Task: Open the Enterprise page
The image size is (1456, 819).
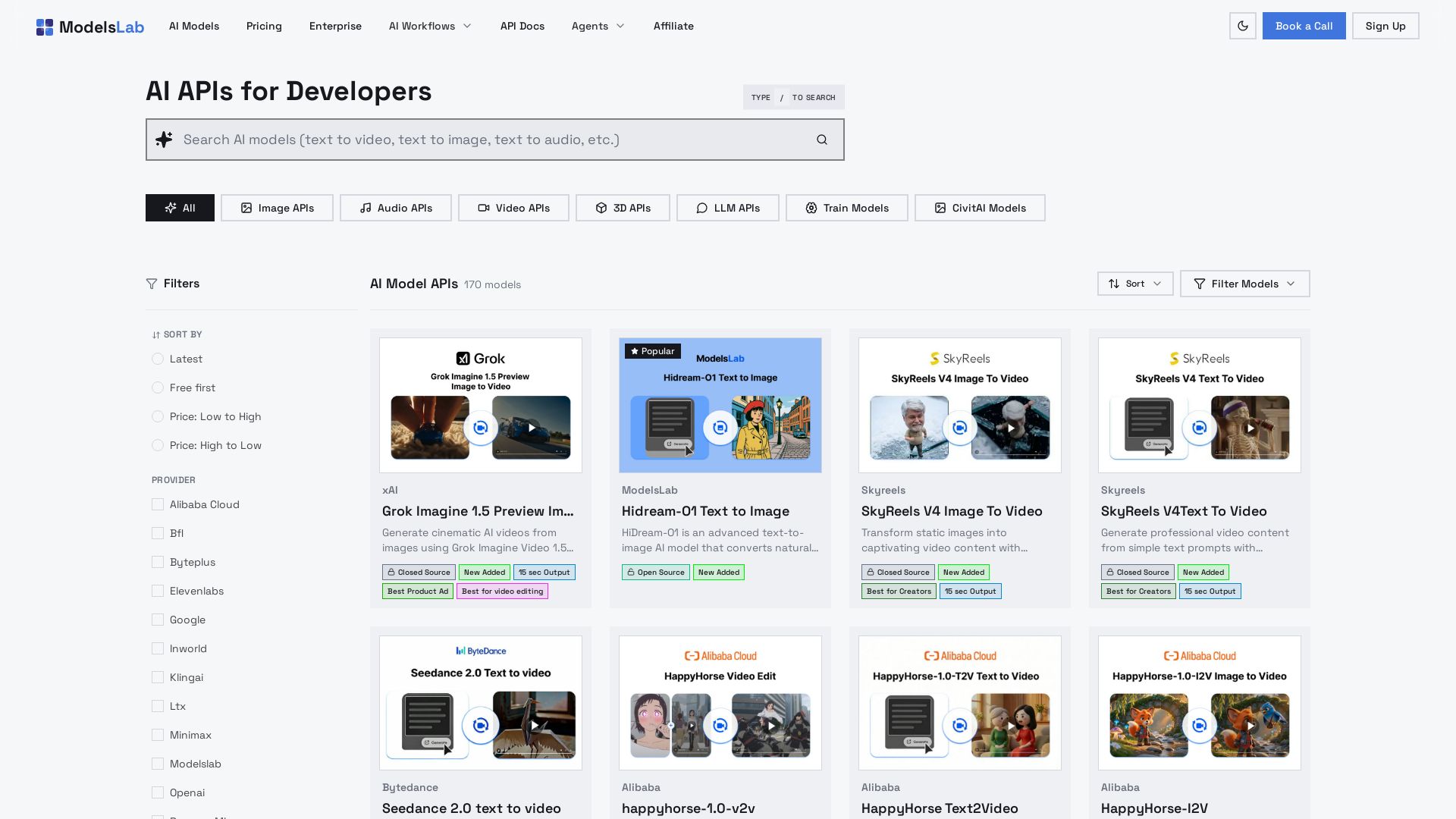Action: tap(335, 26)
